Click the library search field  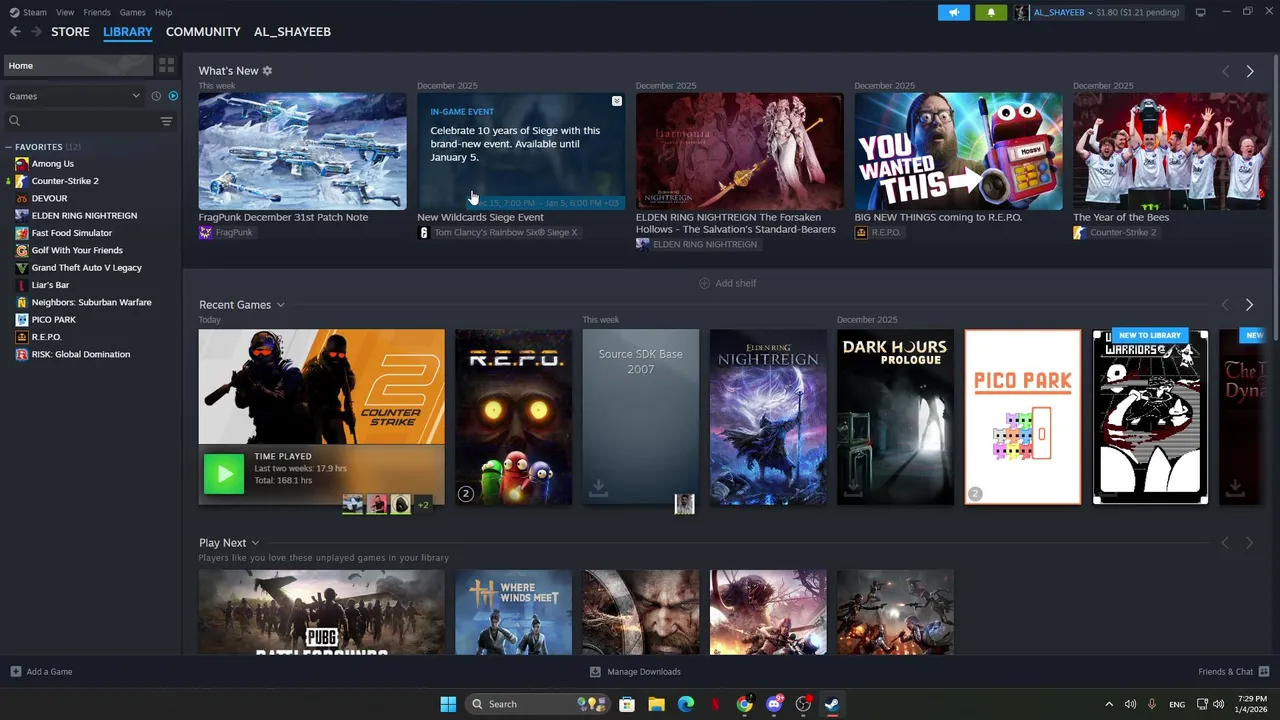point(82,121)
